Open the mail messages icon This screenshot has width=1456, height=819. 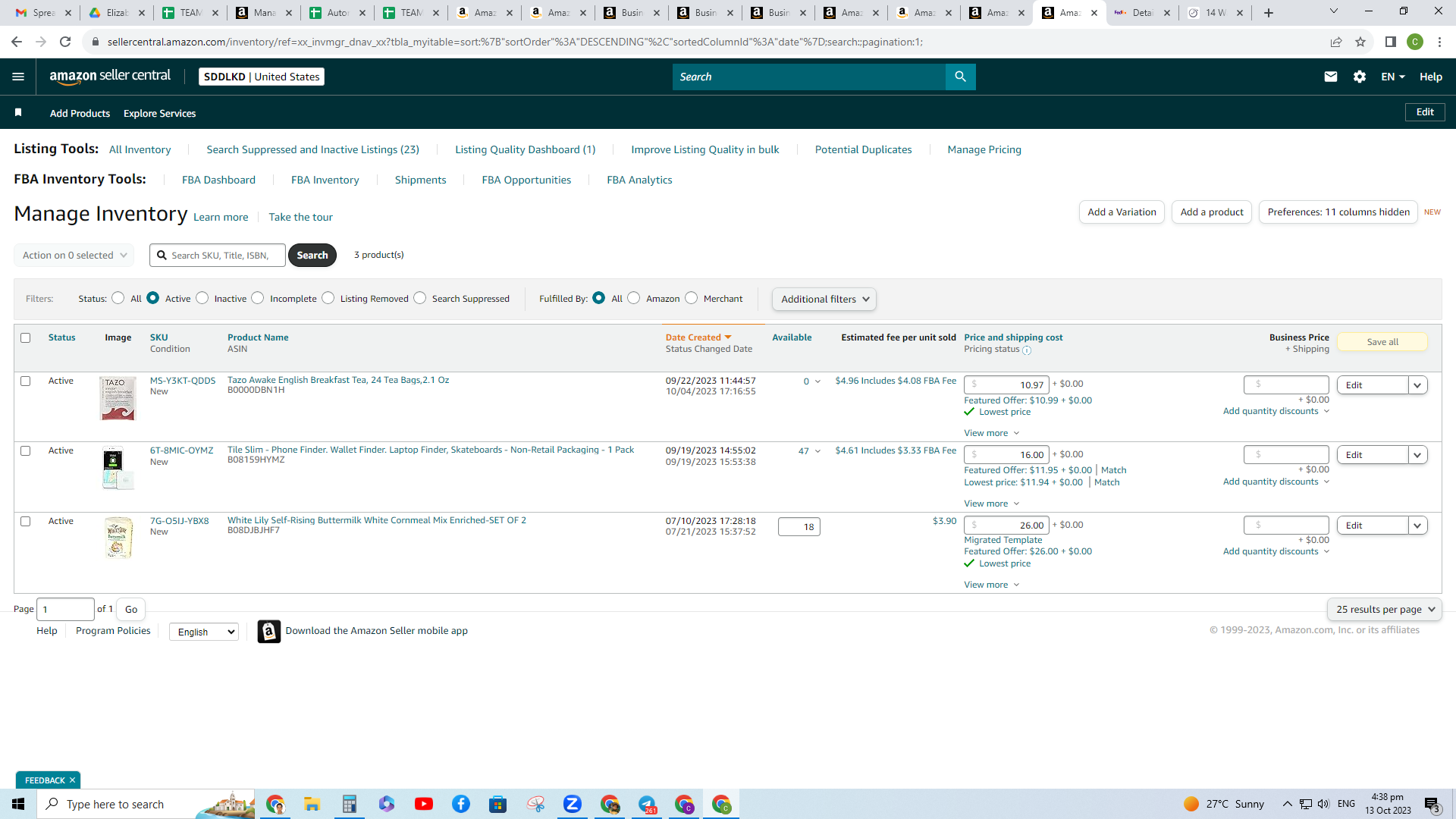tap(1330, 77)
